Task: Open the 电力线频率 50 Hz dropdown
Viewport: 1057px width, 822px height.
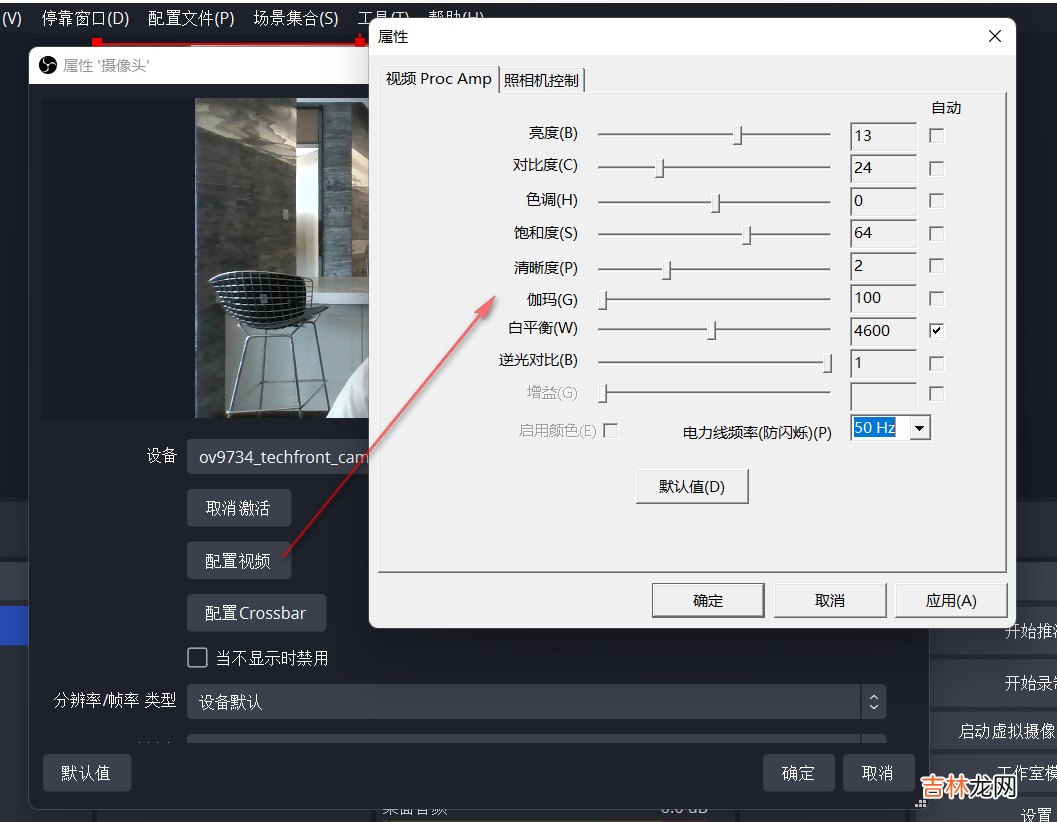Action: click(920, 428)
